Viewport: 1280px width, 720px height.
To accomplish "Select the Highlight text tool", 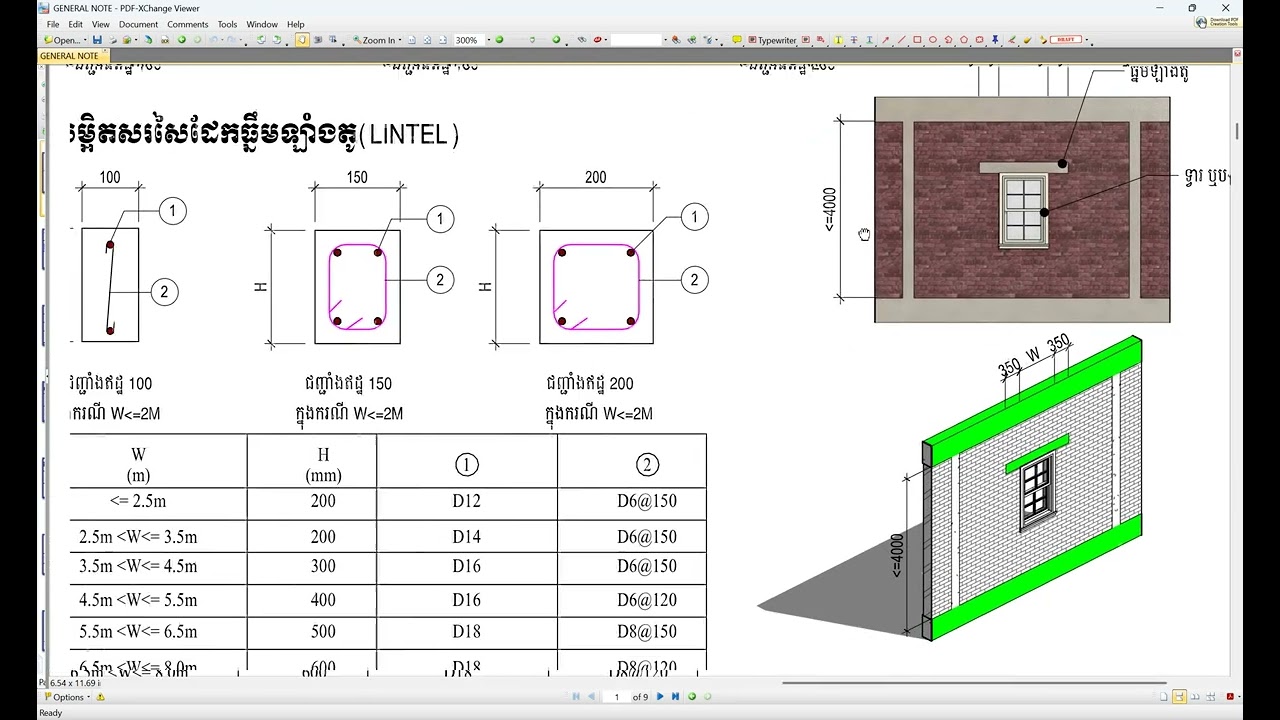I will (838, 40).
